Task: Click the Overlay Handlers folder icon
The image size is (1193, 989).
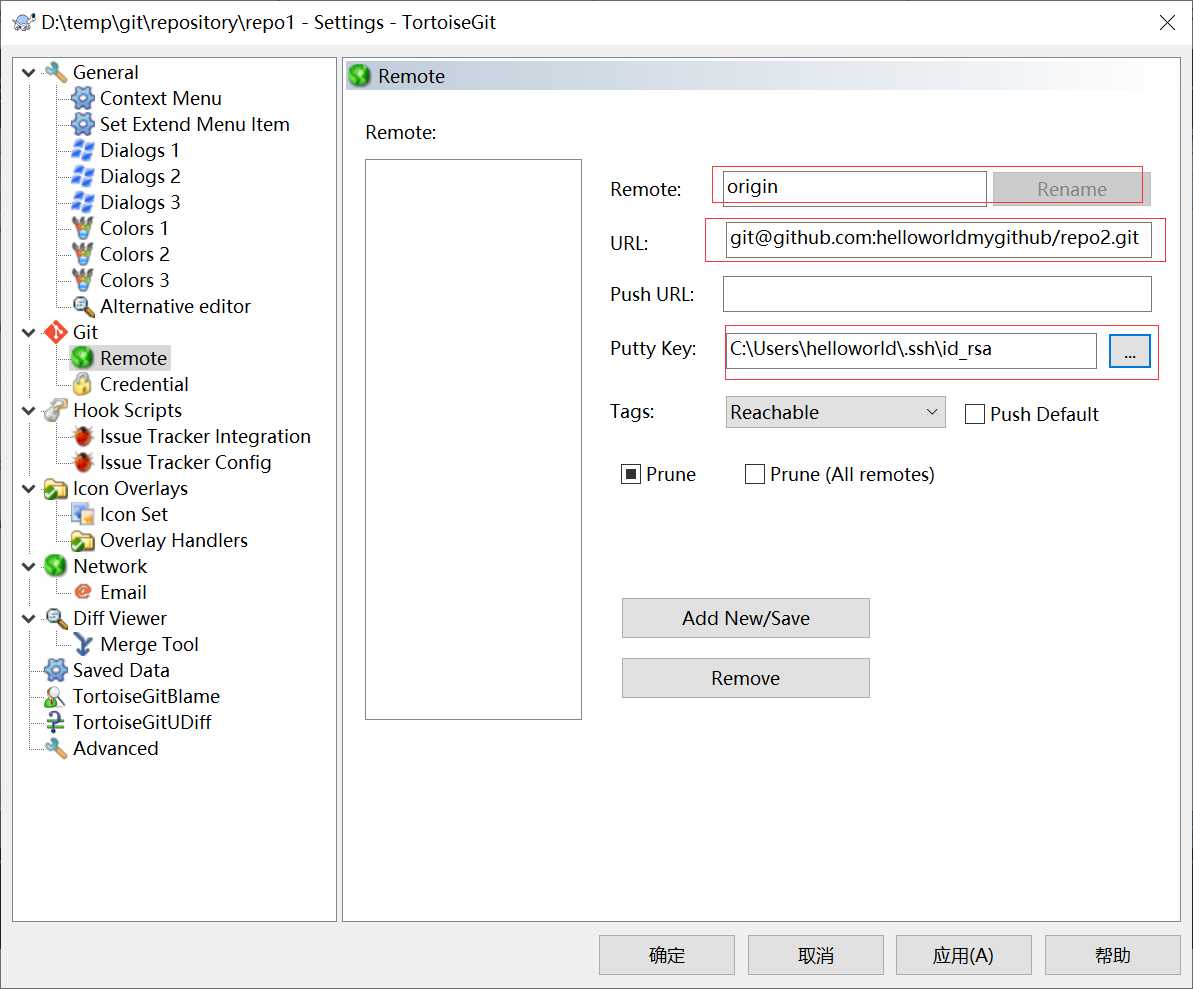Action: click(82, 540)
